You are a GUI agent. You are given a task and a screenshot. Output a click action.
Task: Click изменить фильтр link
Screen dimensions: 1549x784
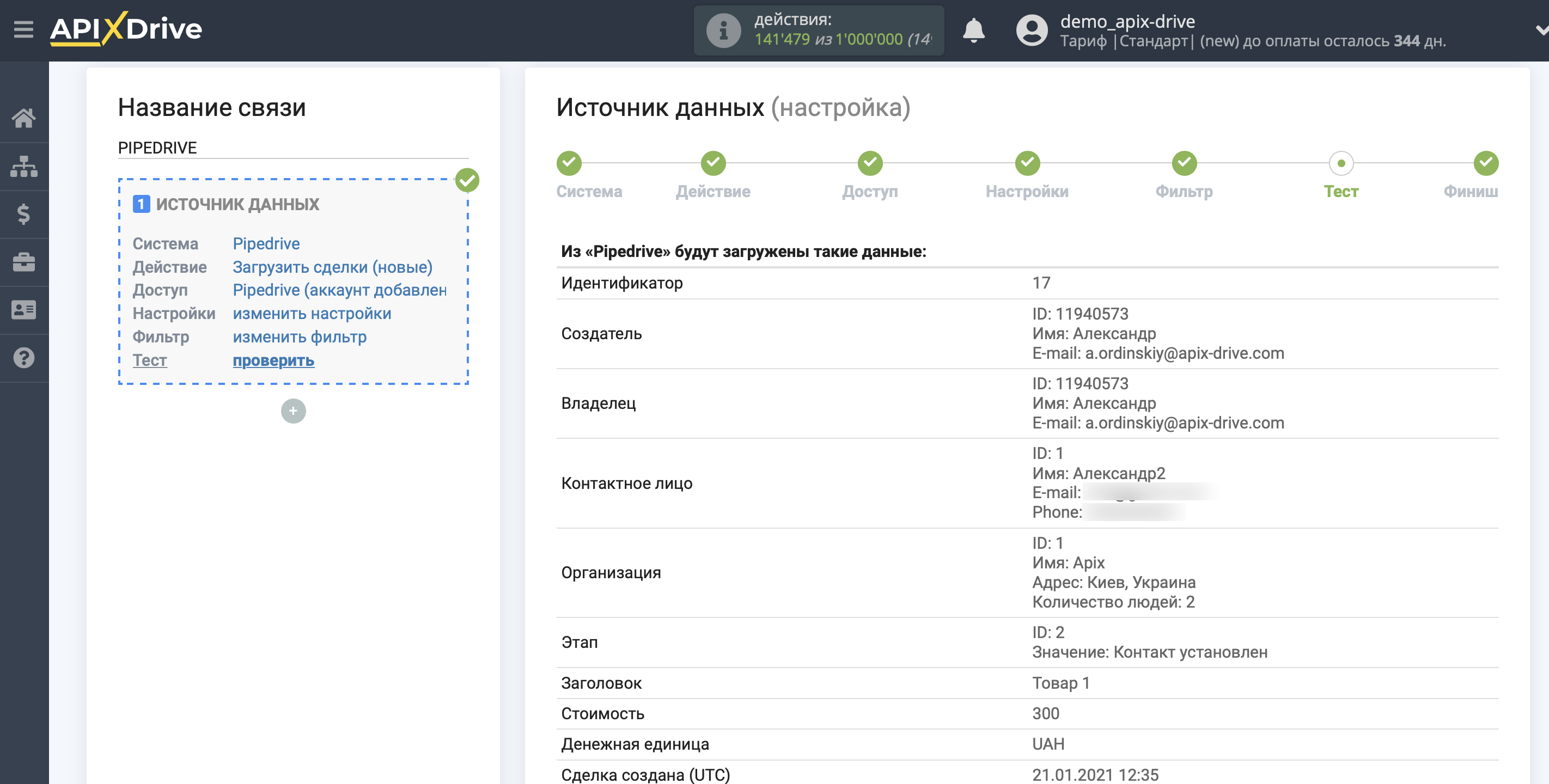coord(300,336)
